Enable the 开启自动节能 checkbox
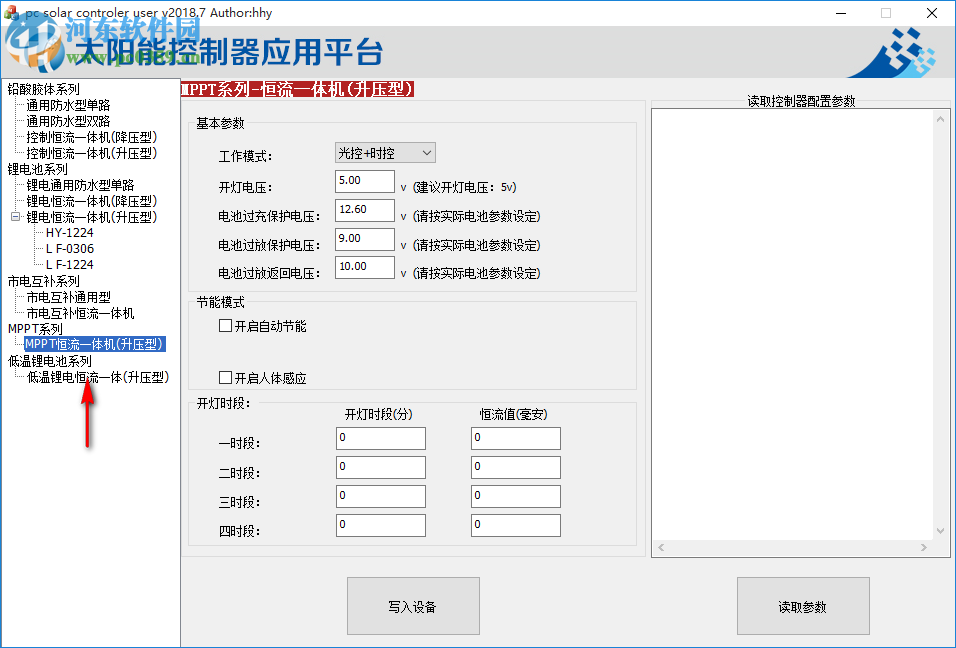The width and height of the screenshot is (956, 648). pos(225,326)
